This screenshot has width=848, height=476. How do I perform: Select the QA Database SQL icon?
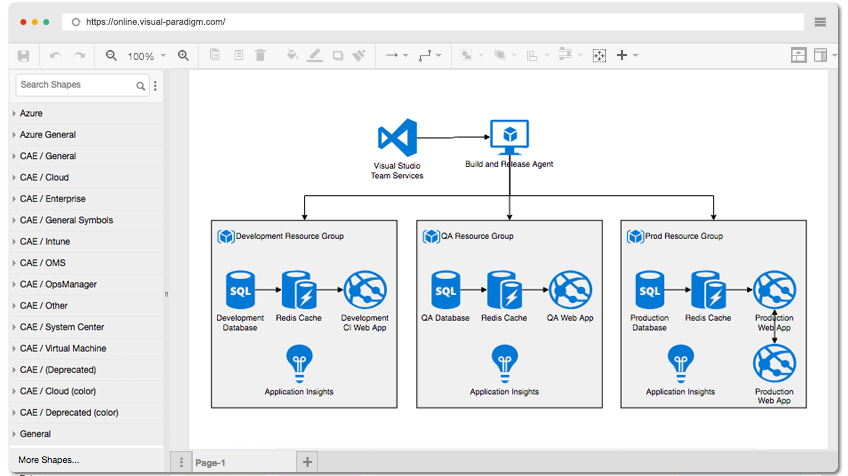[446, 290]
